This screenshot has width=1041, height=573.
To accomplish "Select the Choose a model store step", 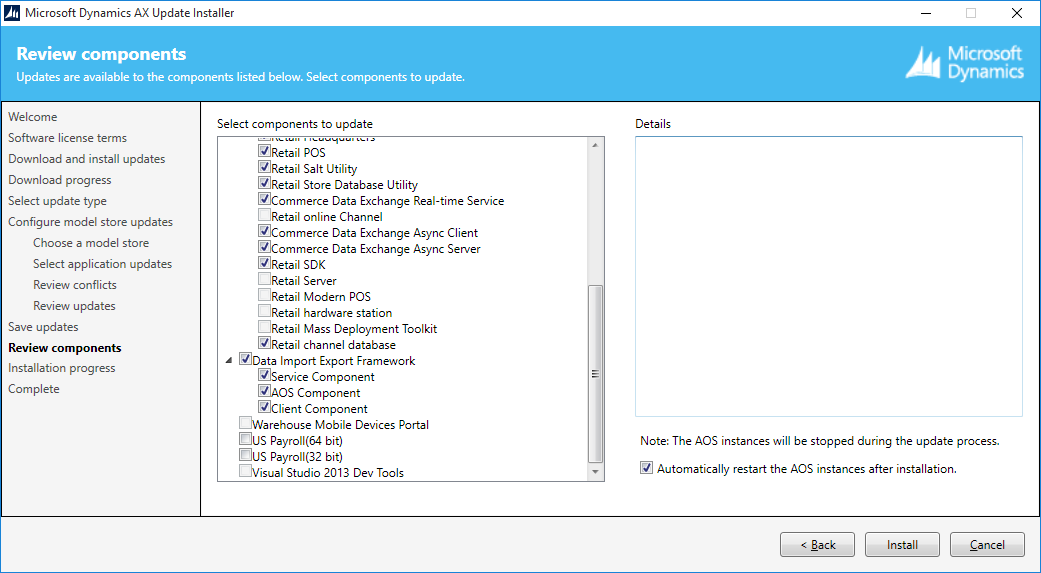I will click(x=91, y=243).
